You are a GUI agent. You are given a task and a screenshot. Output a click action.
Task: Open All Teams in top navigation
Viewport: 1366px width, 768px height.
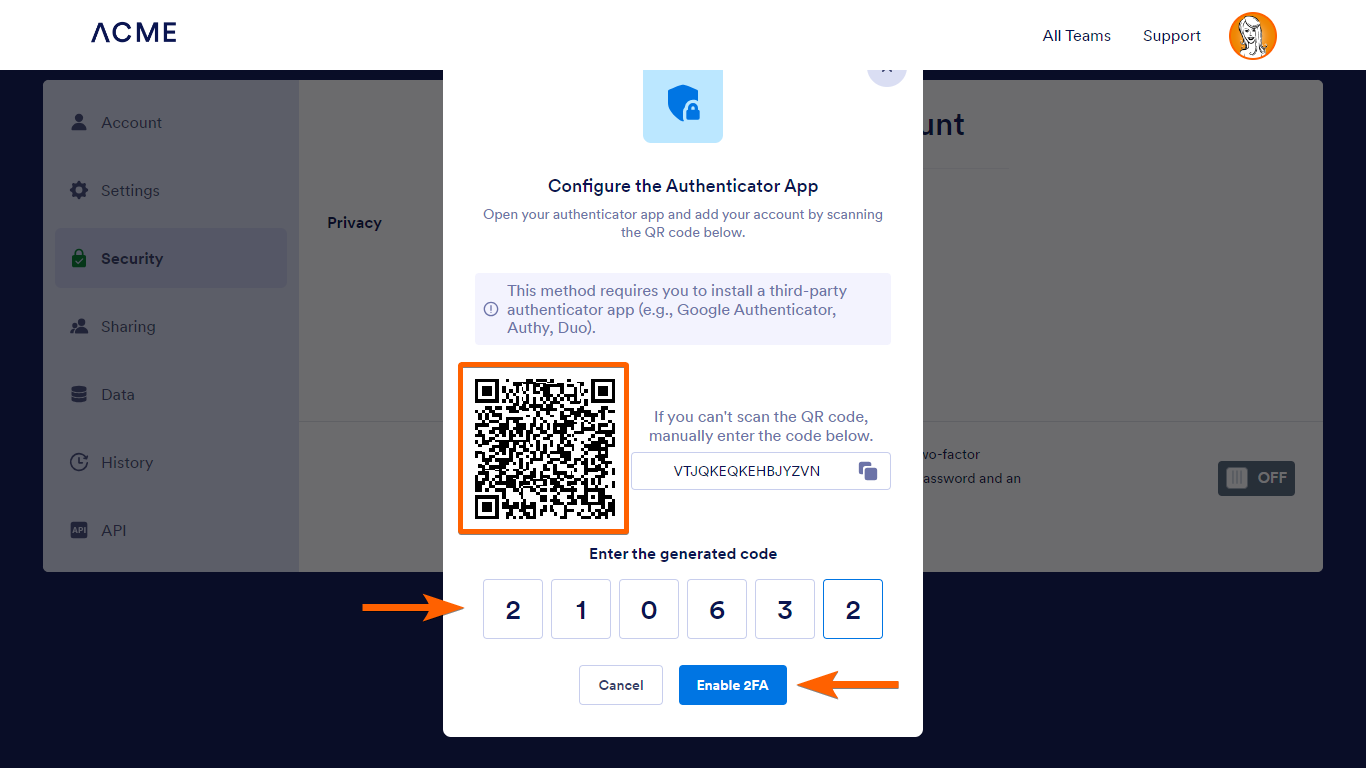tap(1076, 36)
